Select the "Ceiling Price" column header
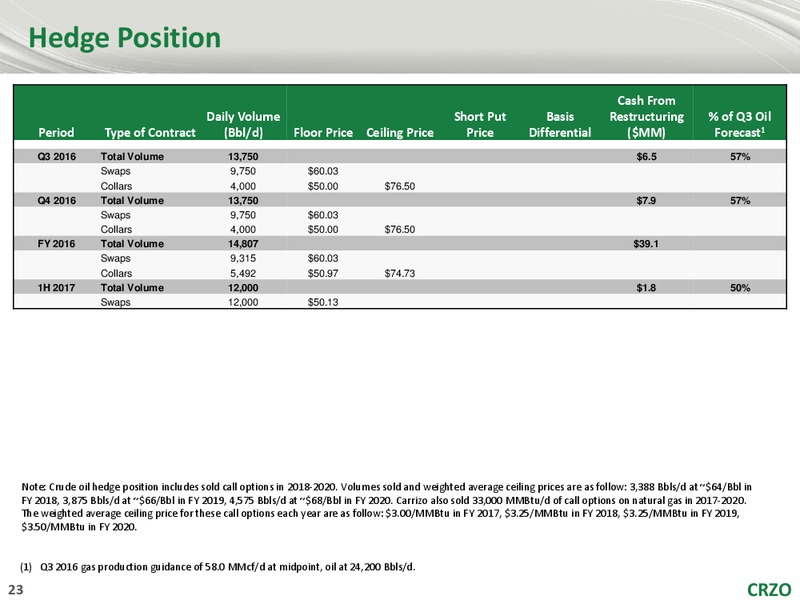This screenshot has height=600, width=800. point(400,133)
